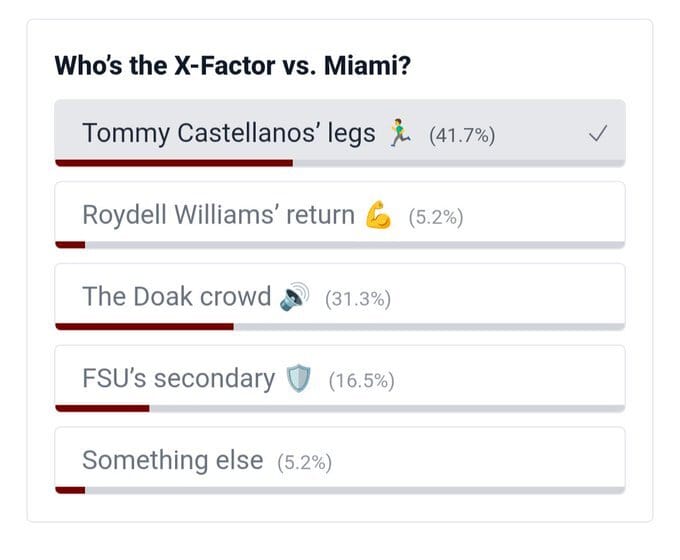Click the percentage next to Something else

click(x=301, y=463)
